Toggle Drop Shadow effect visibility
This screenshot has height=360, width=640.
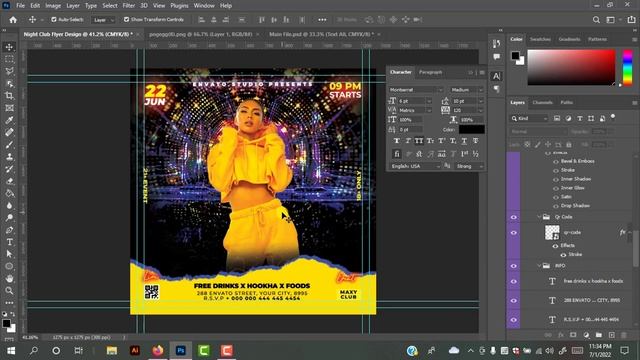pyautogui.click(x=556, y=206)
